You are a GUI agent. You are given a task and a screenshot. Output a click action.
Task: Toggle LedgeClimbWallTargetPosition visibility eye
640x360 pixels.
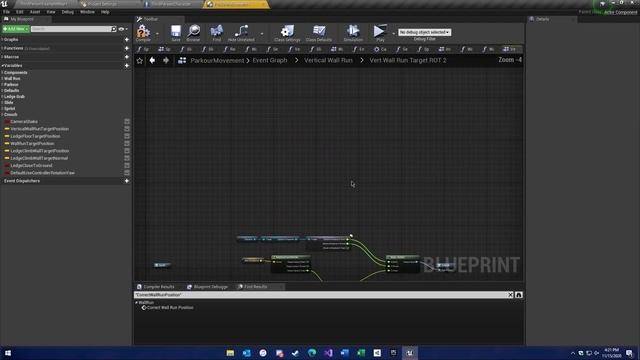[127, 151]
